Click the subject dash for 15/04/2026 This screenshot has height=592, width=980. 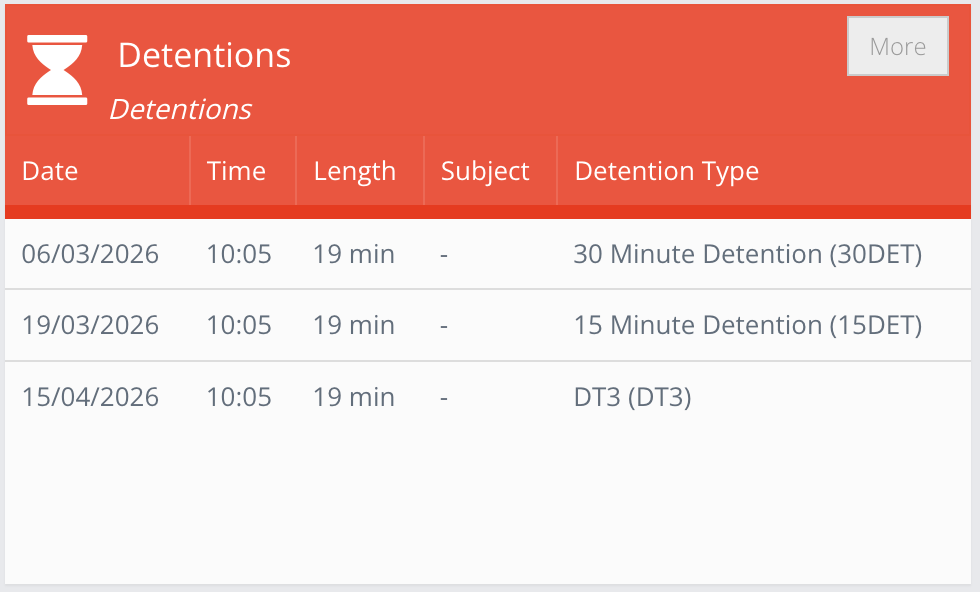coord(444,397)
